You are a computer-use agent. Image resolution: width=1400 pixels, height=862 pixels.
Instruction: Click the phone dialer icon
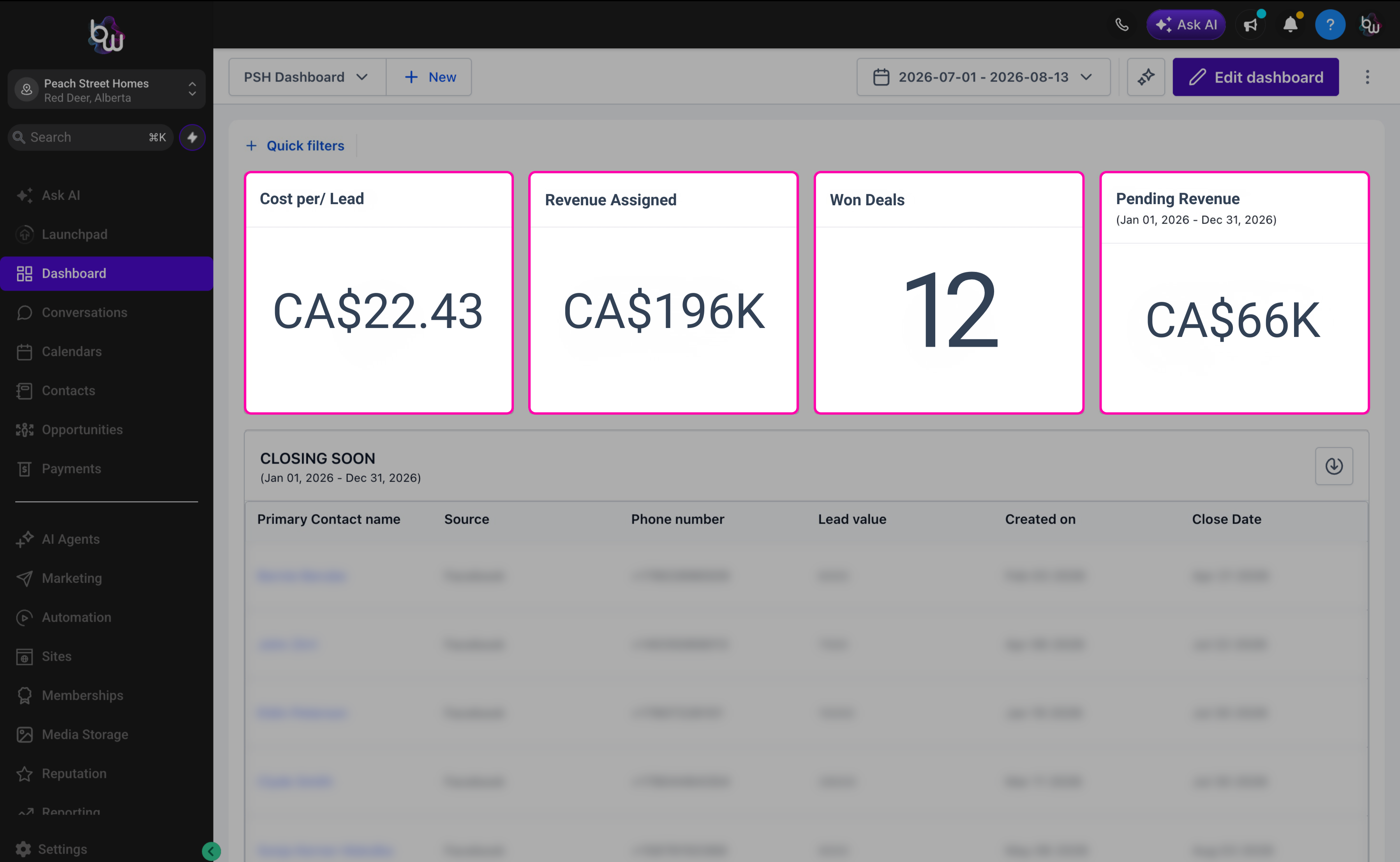tap(1121, 25)
